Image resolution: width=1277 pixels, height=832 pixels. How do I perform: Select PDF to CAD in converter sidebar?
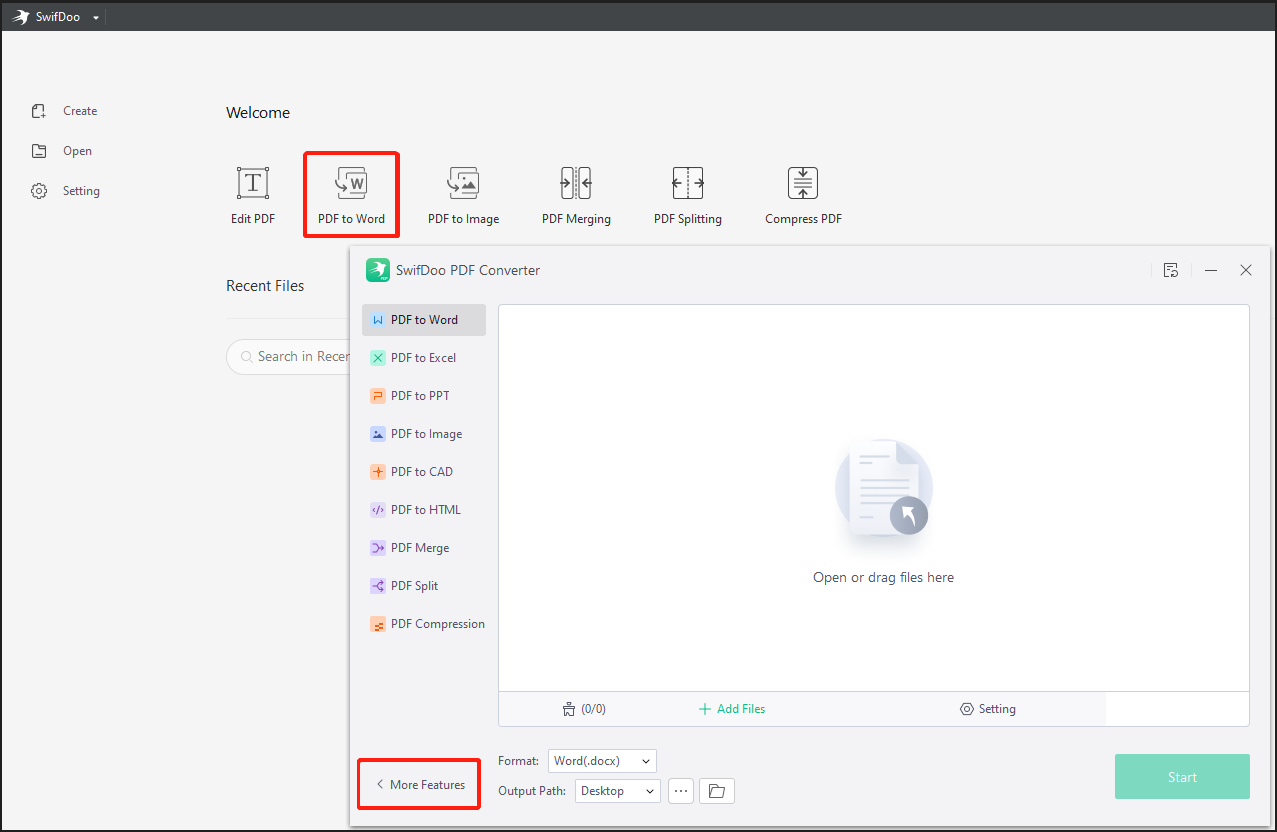[x=424, y=472]
